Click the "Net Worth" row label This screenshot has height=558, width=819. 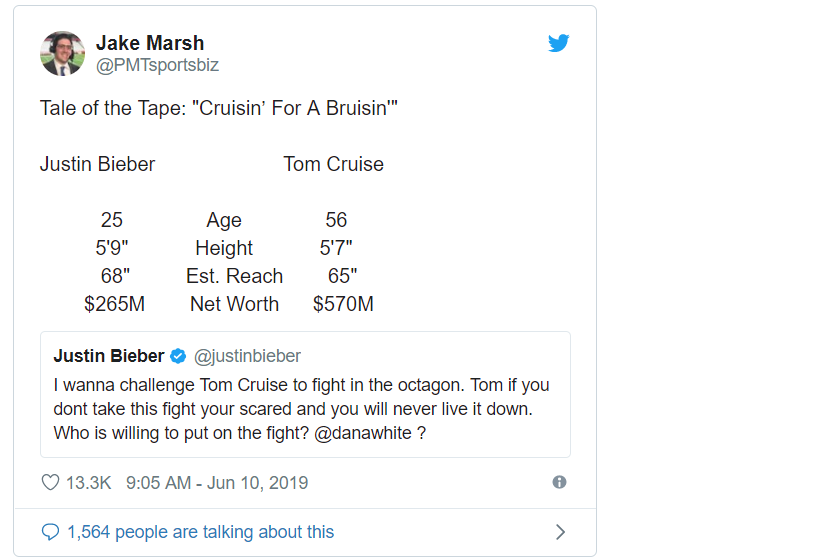(234, 304)
